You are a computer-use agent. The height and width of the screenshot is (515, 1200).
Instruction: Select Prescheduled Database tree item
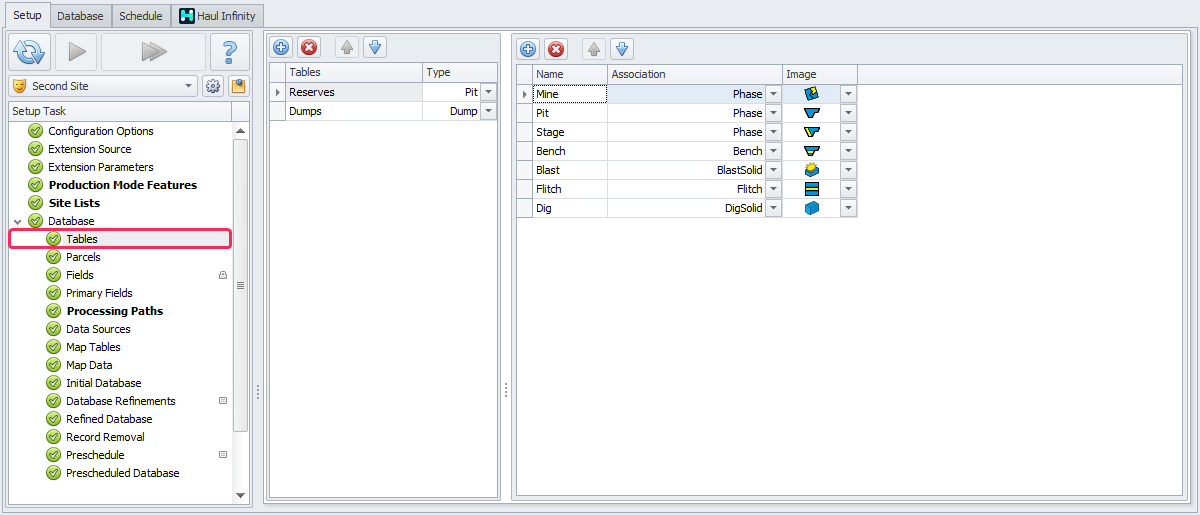[123, 473]
